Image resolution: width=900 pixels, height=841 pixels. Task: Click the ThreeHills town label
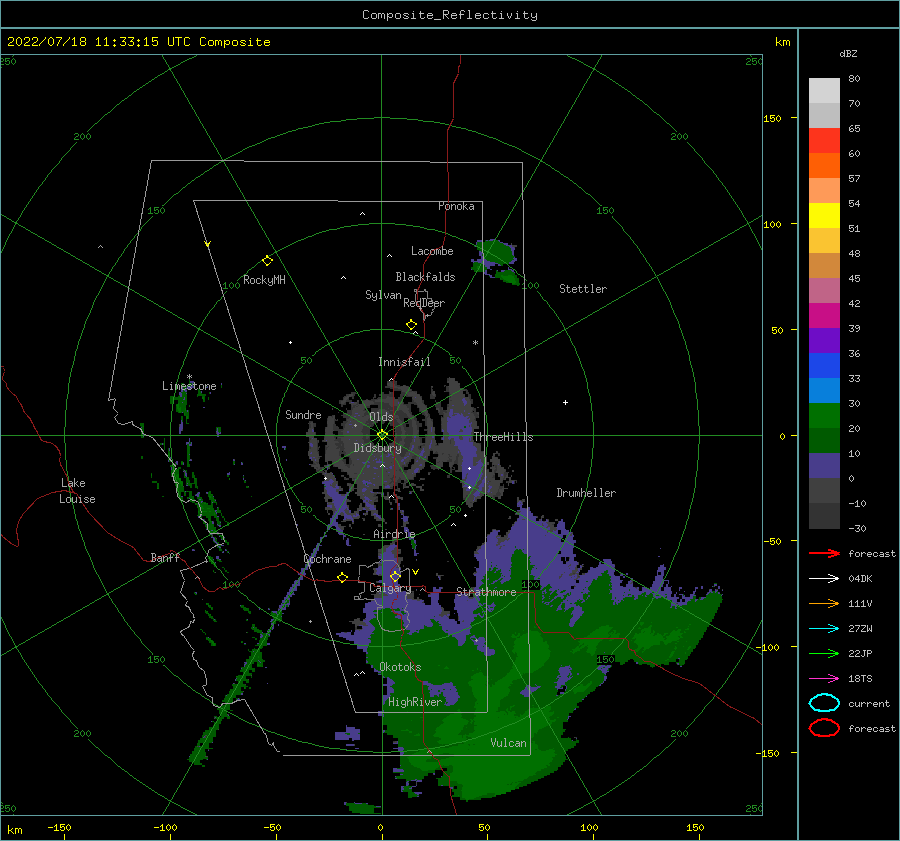(503, 437)
